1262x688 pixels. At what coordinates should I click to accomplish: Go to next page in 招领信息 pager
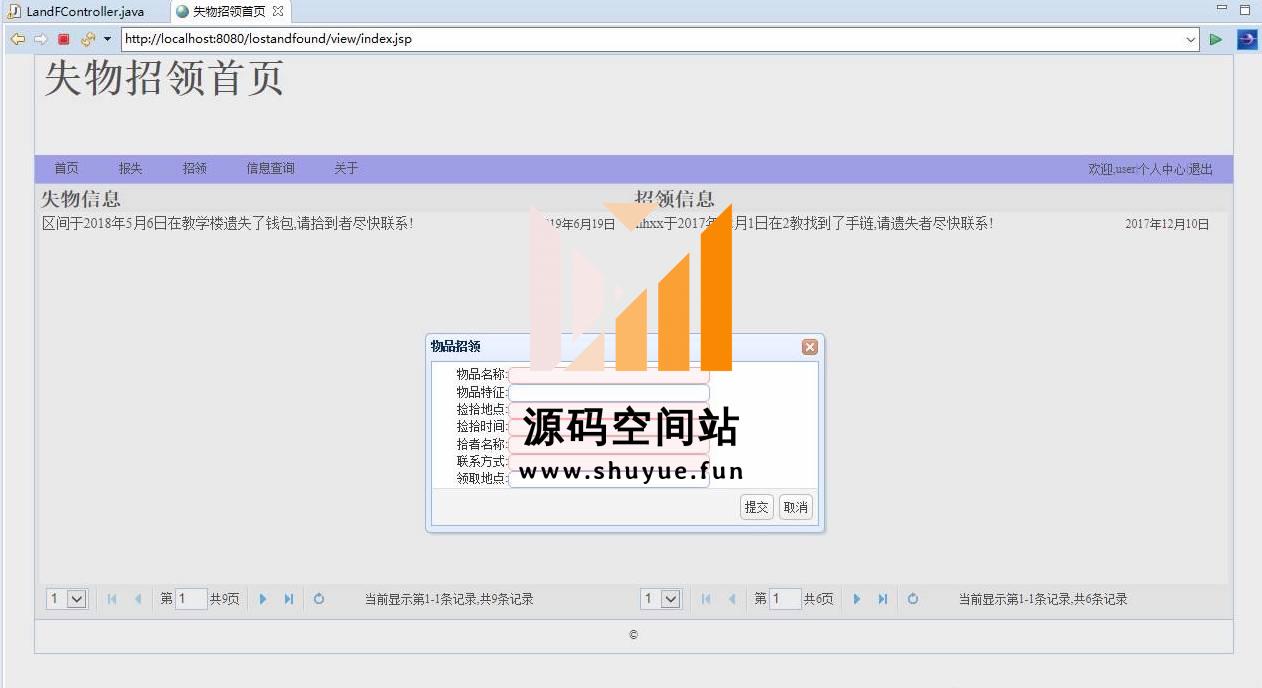[x=857, y=599]
